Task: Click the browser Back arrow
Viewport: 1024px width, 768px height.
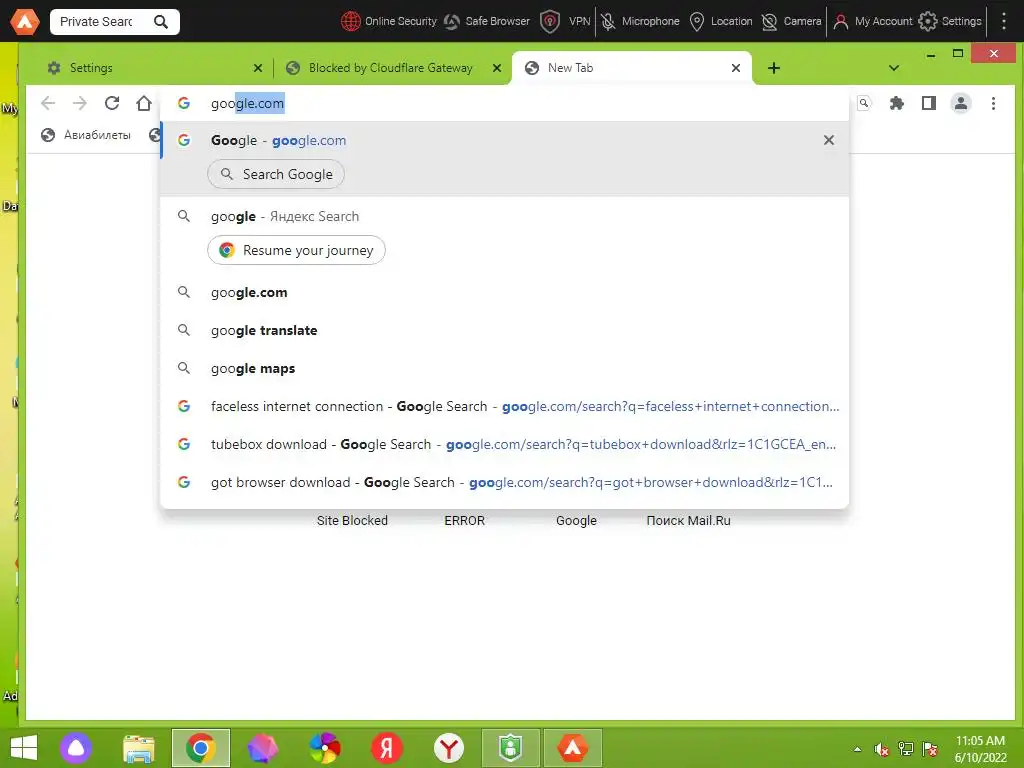Action: click(48, 103)
